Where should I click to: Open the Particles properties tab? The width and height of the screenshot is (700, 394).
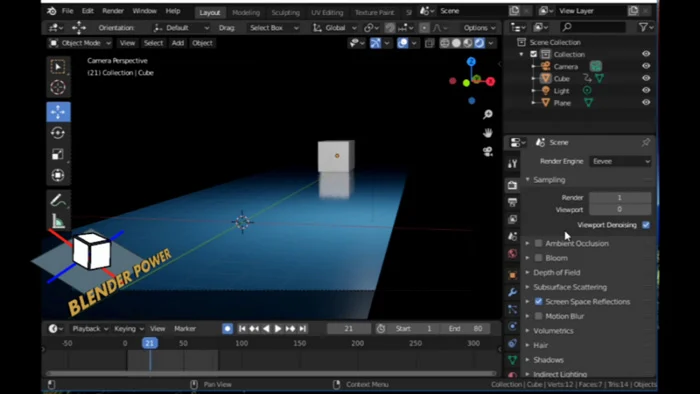(512, 309)
